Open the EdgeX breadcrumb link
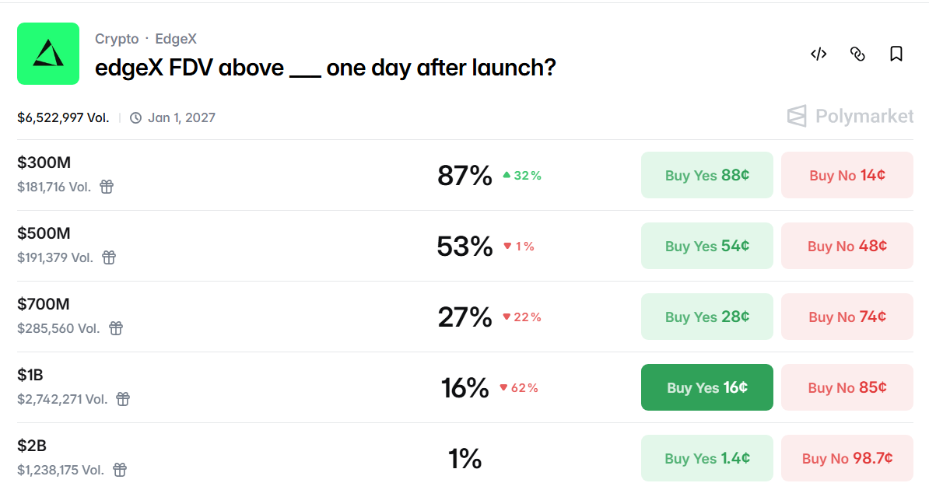This screenshot has height=504, width=929. pos(176,39)
